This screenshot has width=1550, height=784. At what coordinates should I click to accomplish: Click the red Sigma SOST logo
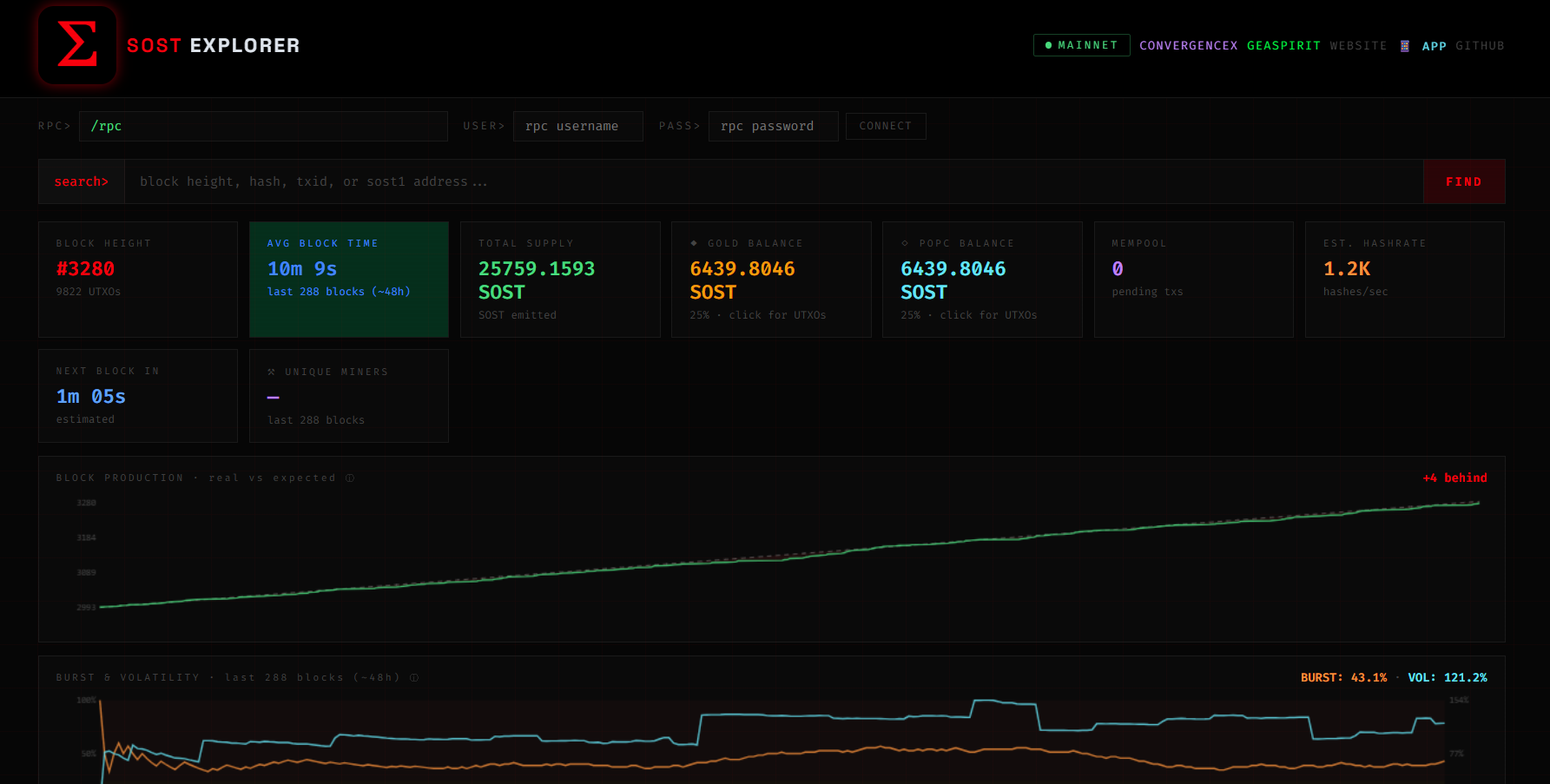click(76, 45)
